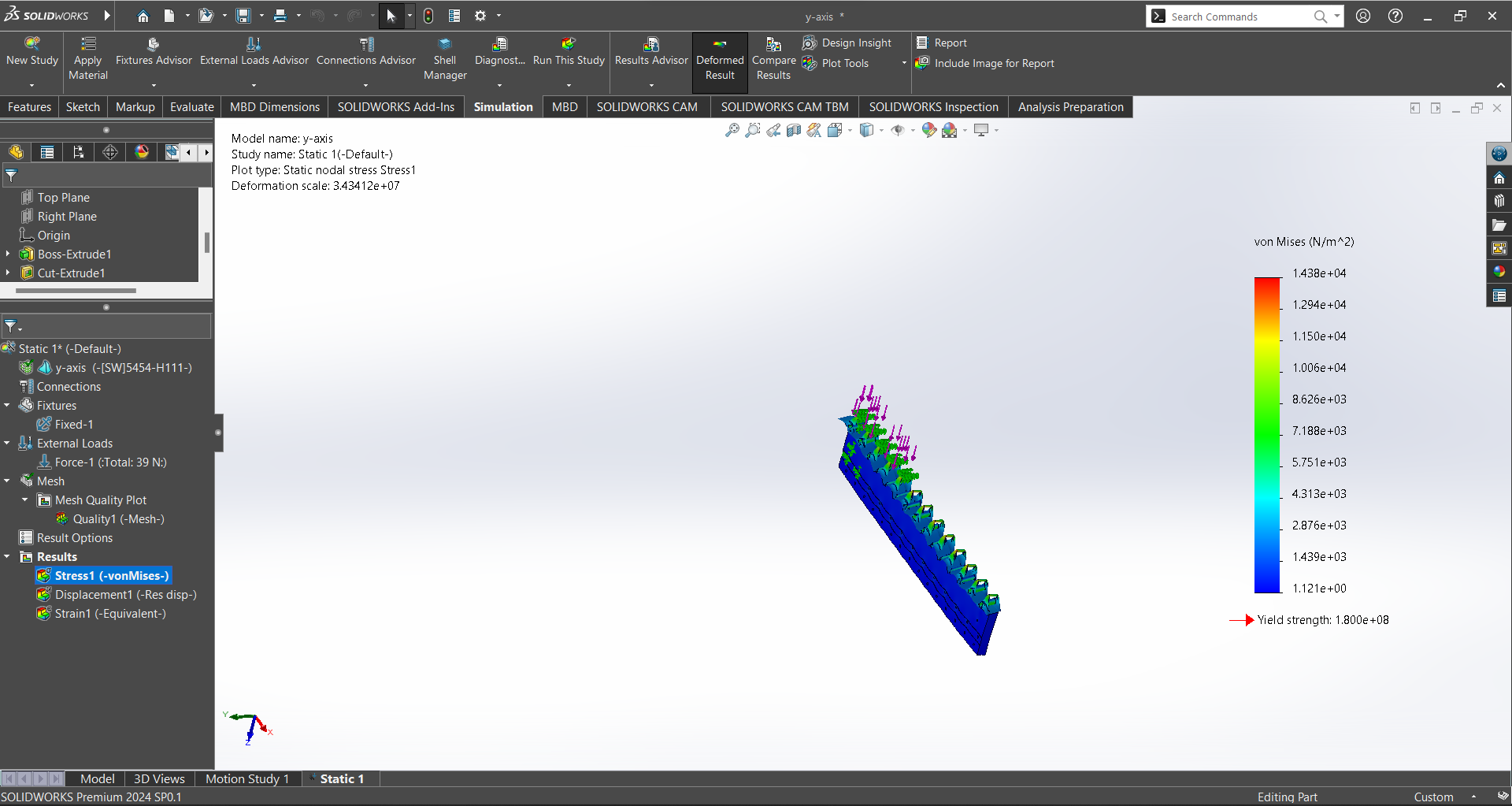Screen dimensions: 1512x806
Task: Collapse the External Loads folder
Action: point(7,443)
